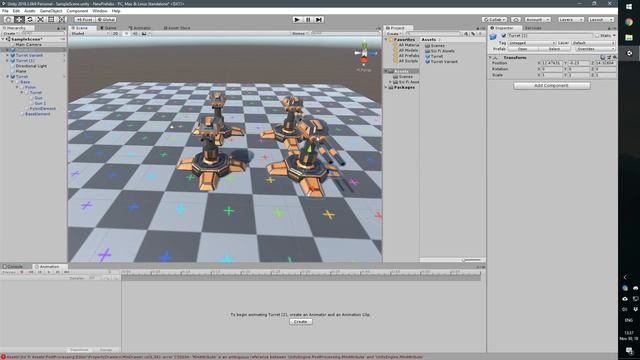This screenshot has width=640, height=360.
Task: Toggle scene lighting in the Scene toolbar
Action: click(126, 33)
